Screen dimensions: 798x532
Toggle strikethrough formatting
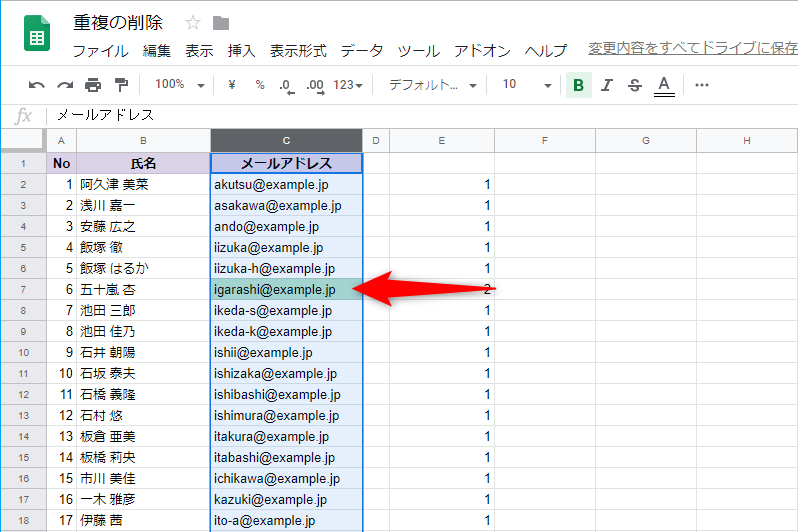pyautogui.click(x=635, y=85)
